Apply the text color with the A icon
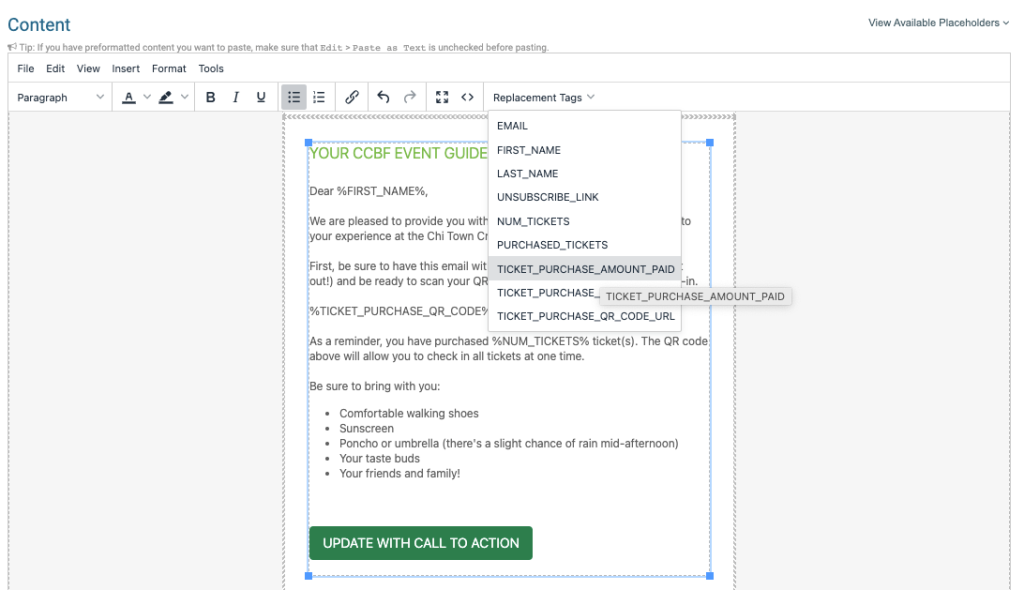This screenshot has height=590, width=1024. [129, 97]
